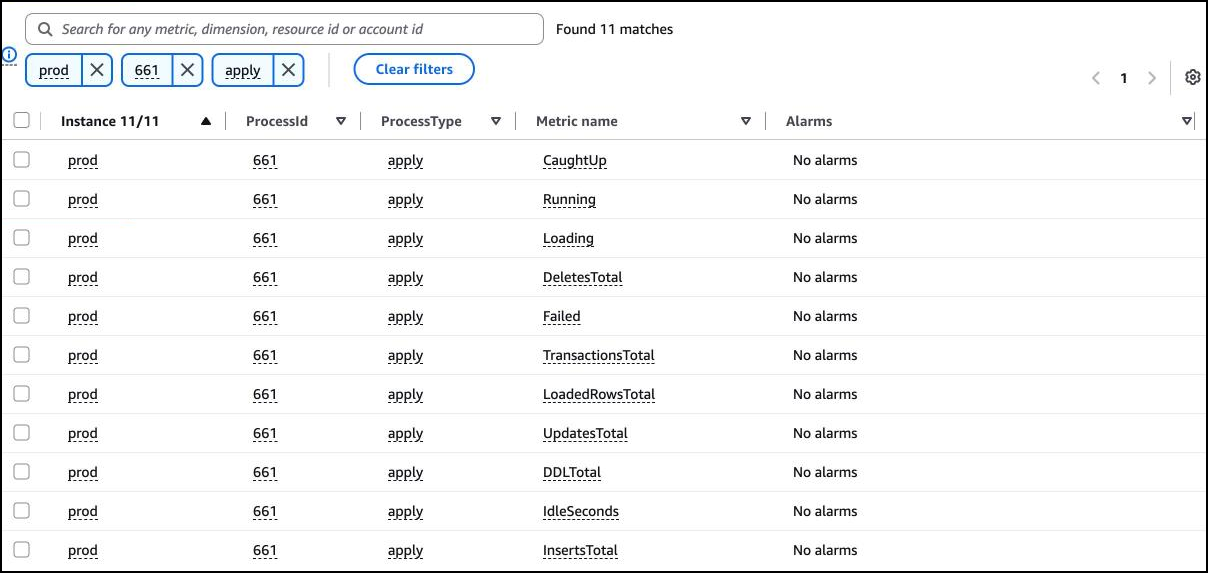Click the ProcessType column header label
The image size is (1208, 573).
tap(421, 121)
